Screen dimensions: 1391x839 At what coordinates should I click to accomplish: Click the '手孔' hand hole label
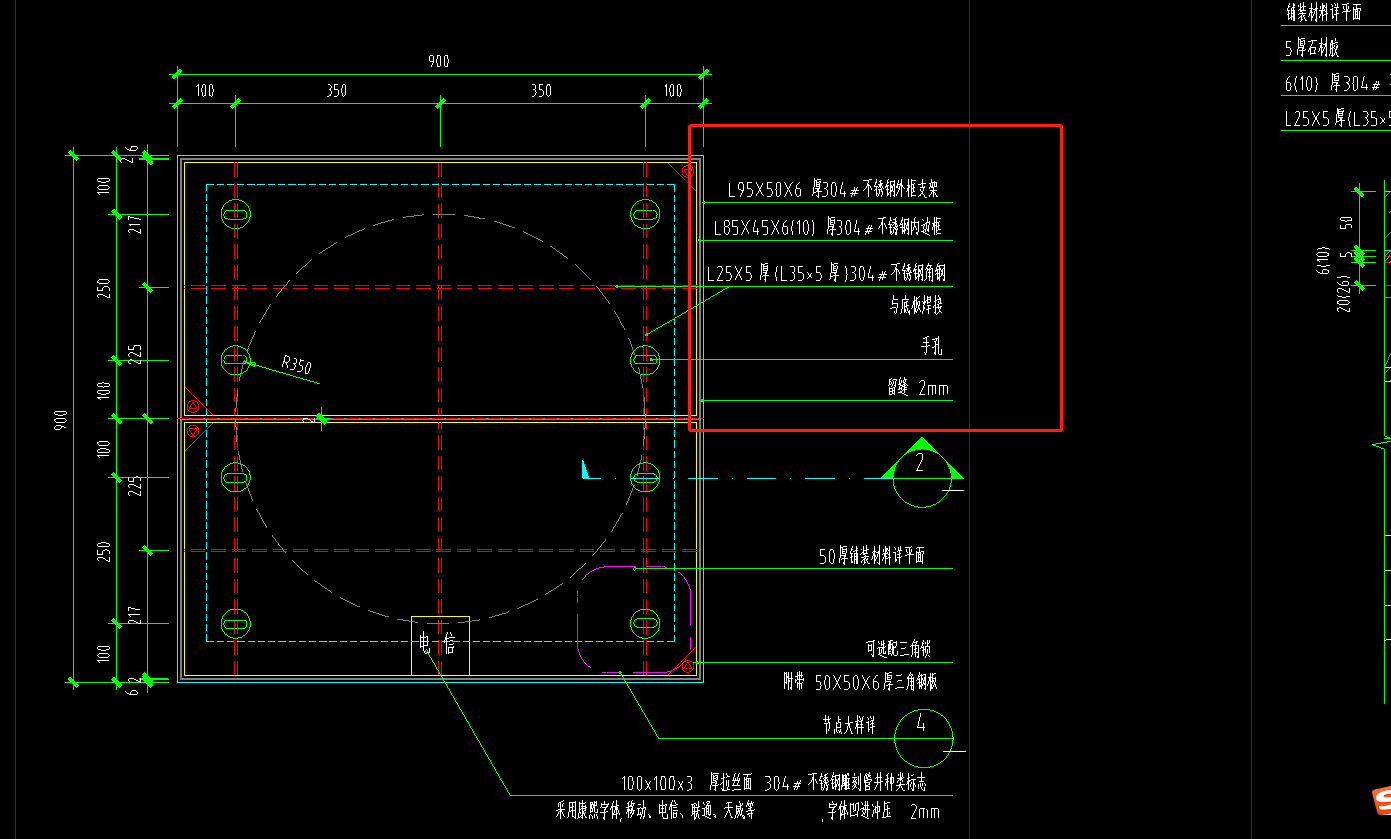click(x=932, y=346)
